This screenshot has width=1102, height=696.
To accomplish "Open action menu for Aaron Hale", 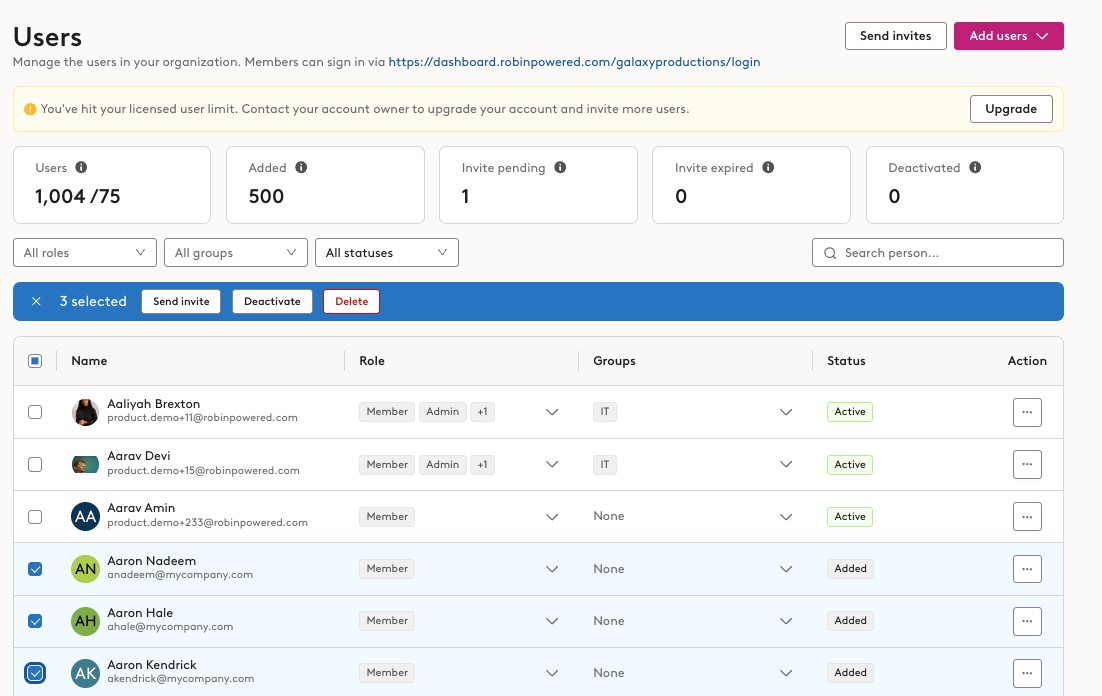I will 1027,621.
